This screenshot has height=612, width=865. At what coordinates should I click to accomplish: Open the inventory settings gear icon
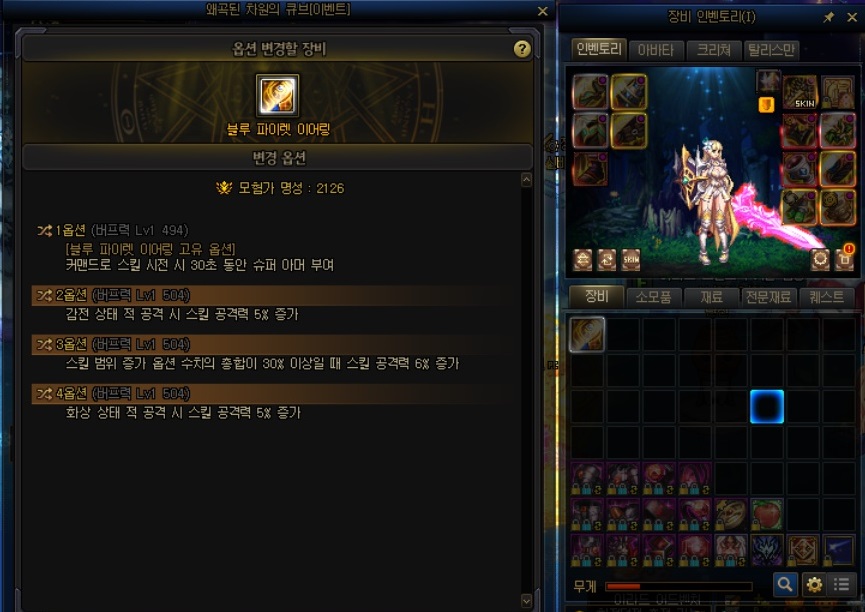814,584
